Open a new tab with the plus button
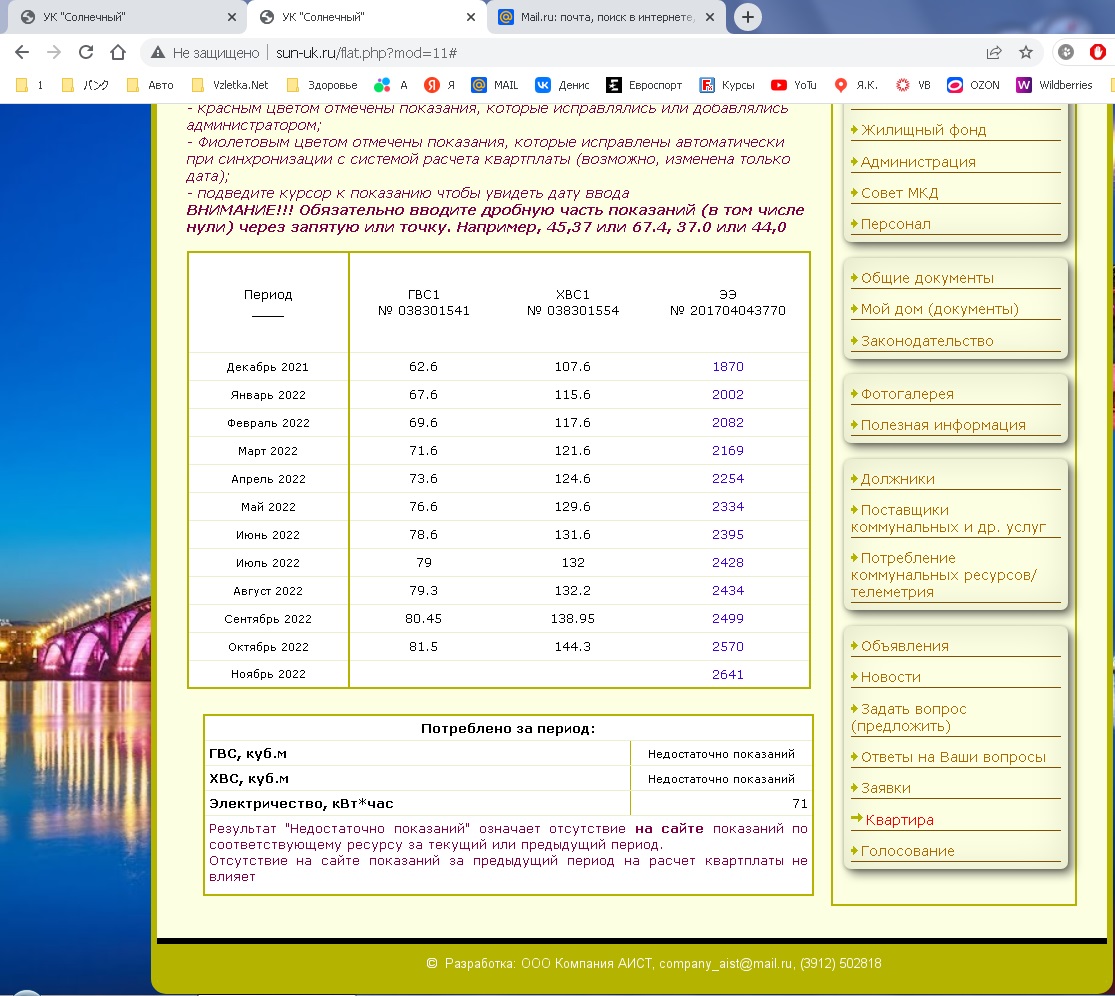 point(747,17)
